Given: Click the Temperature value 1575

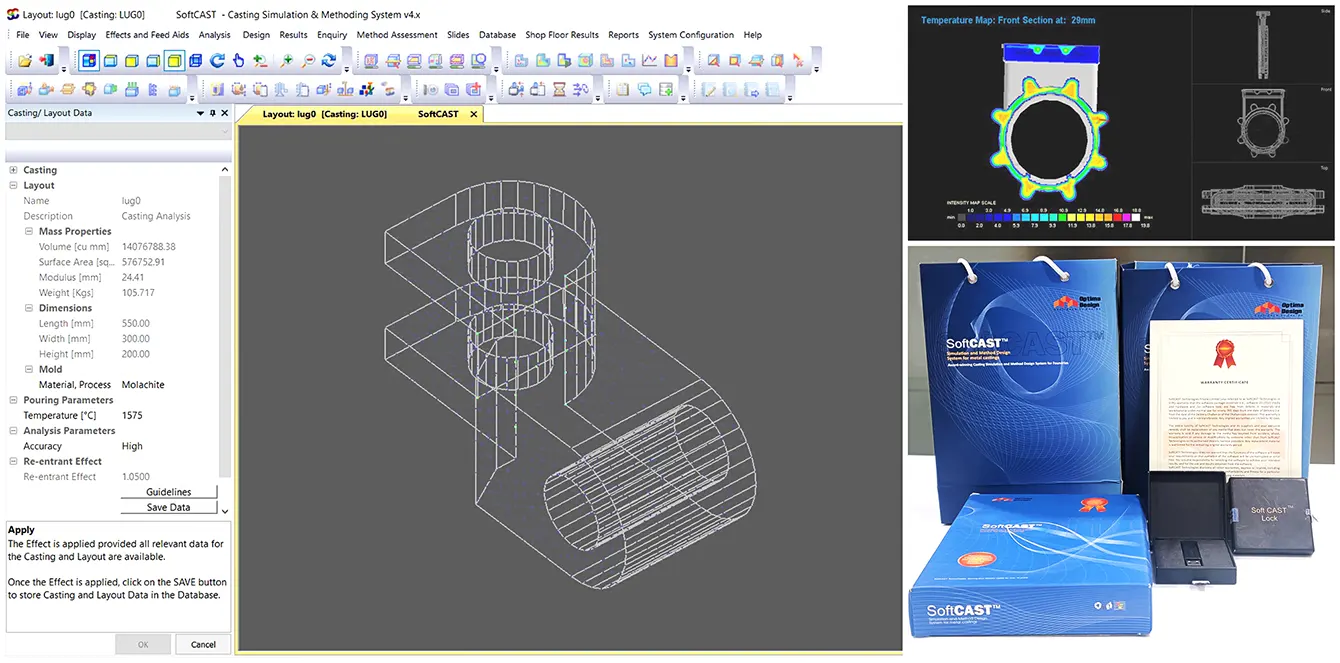Looking at the screenshot, I should 133,415.
